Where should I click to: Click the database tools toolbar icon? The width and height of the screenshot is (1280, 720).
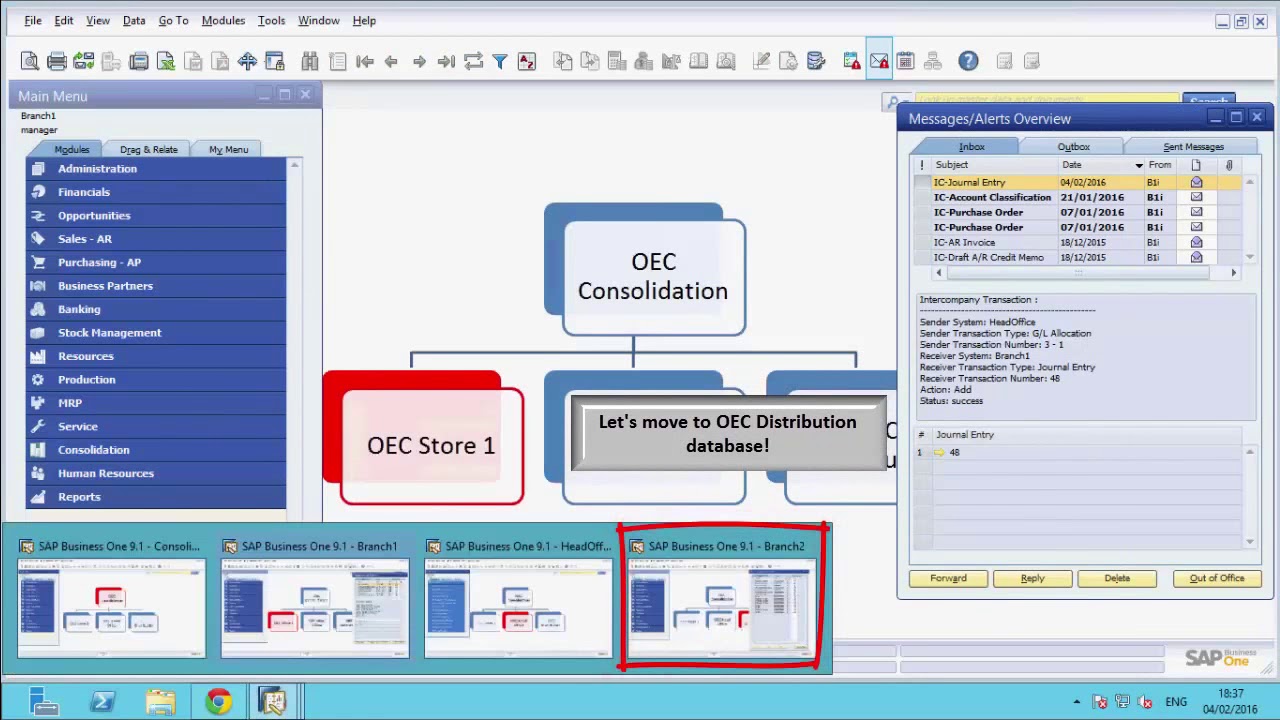pos(816,62)
